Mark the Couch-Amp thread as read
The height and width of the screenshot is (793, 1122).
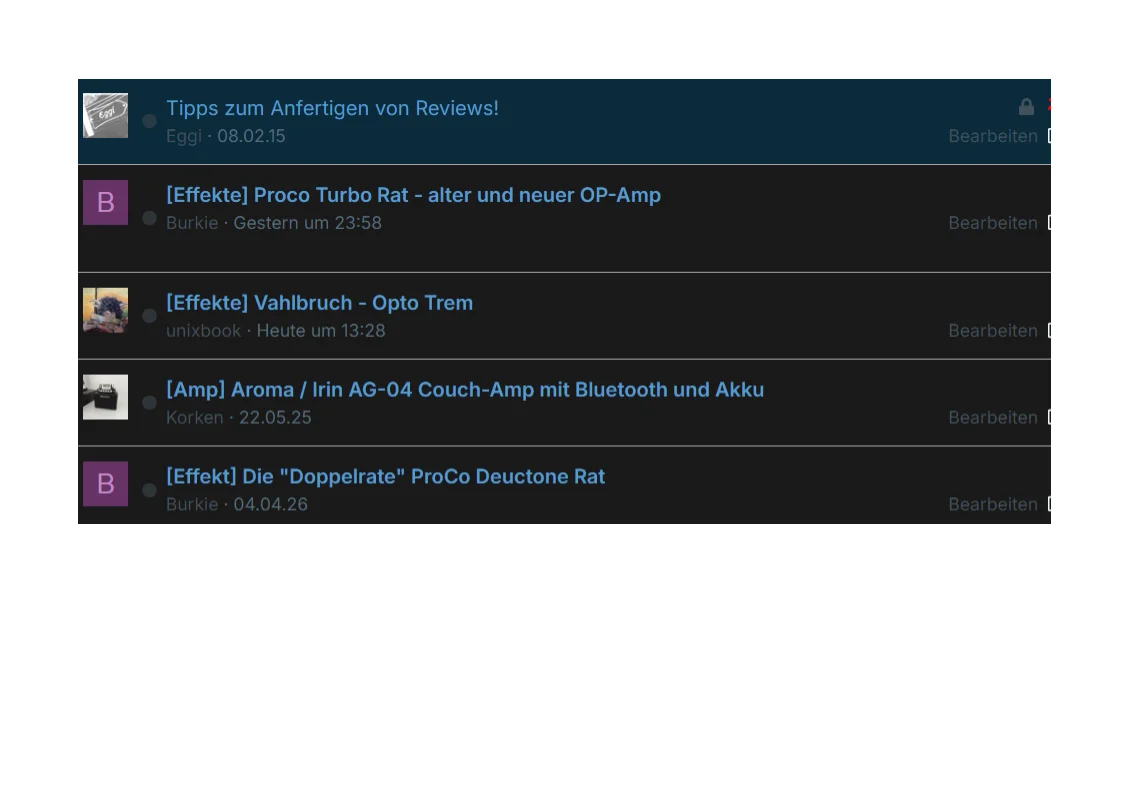pos(149,402)
